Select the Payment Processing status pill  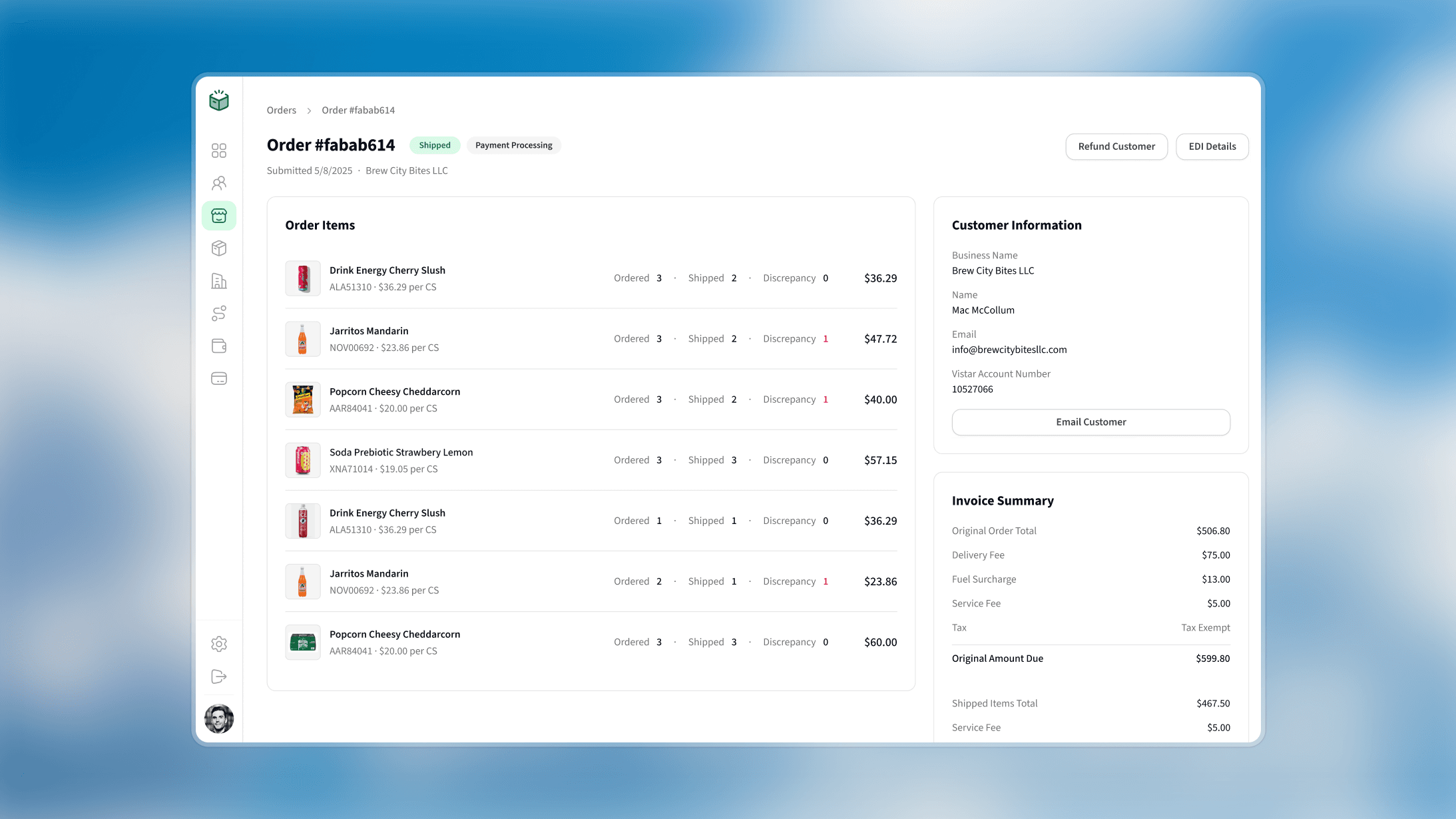tap(513, 144)
